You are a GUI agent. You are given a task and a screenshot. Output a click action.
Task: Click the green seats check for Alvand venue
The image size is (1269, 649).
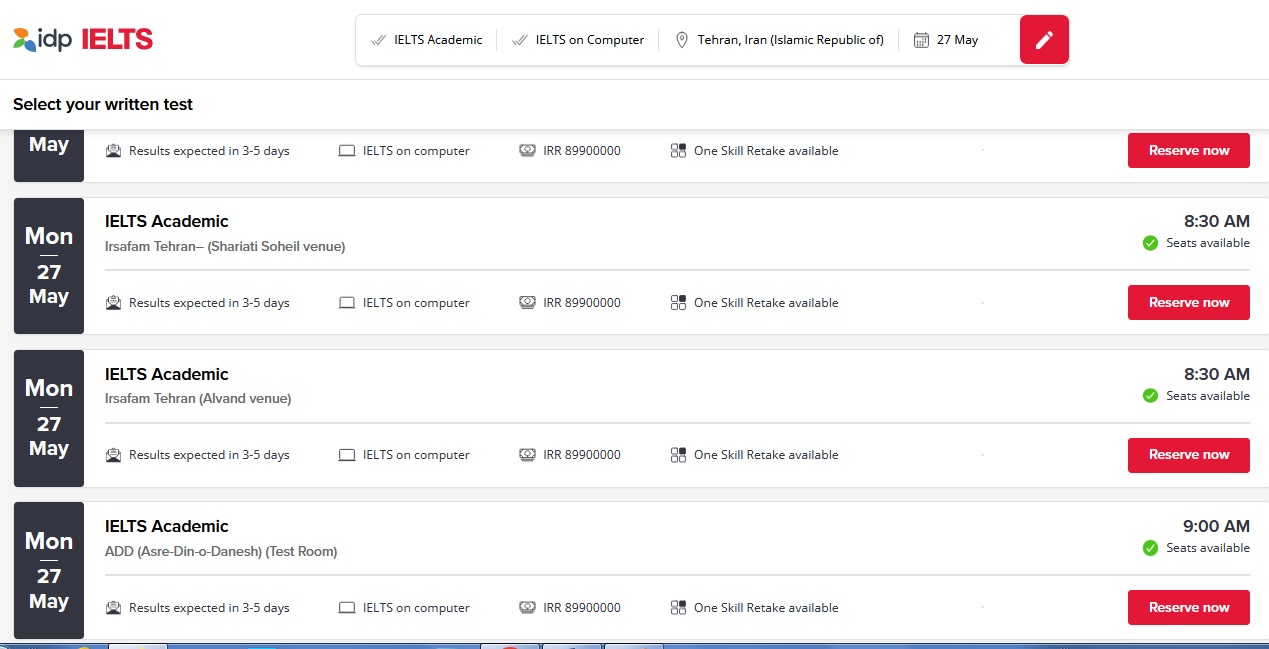[x=1150, y=396]
